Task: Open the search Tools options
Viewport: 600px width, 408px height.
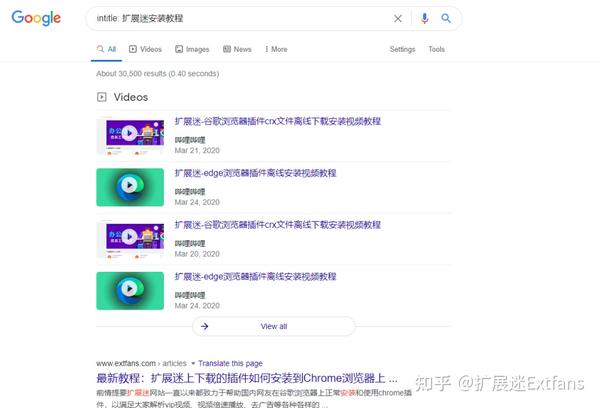Action: (436, 49)
